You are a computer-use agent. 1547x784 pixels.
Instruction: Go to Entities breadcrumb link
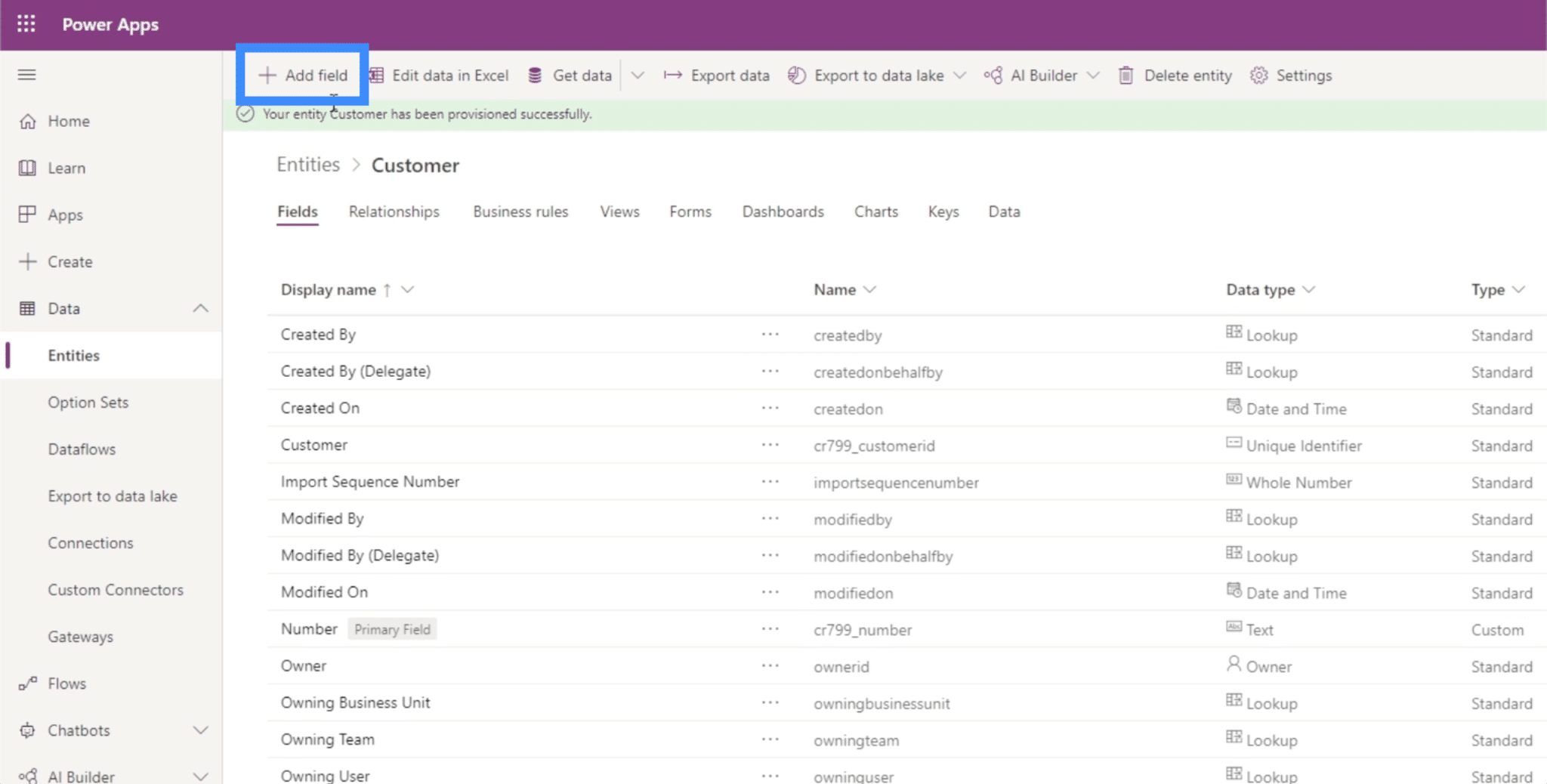[308, 165]
